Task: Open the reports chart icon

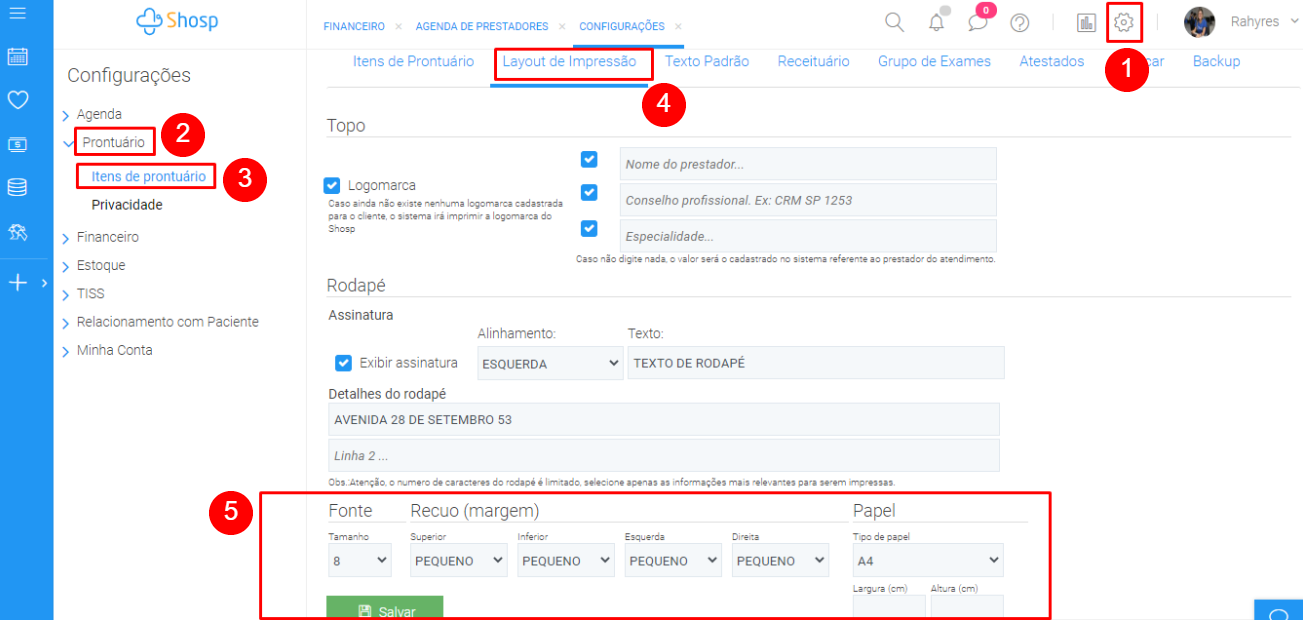Action: 1086,22
